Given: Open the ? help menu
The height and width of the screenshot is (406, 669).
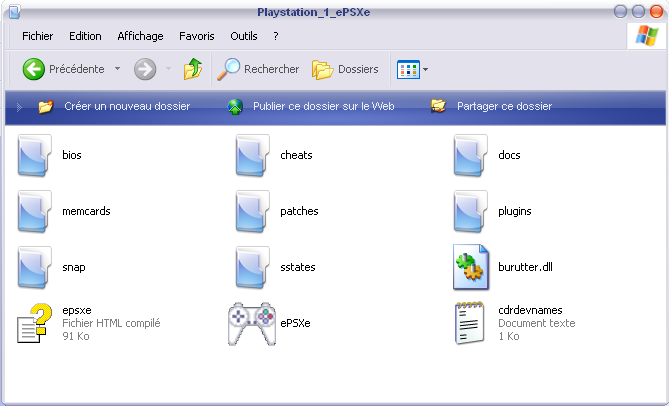Looking at the screenshot, I should 276,36.
